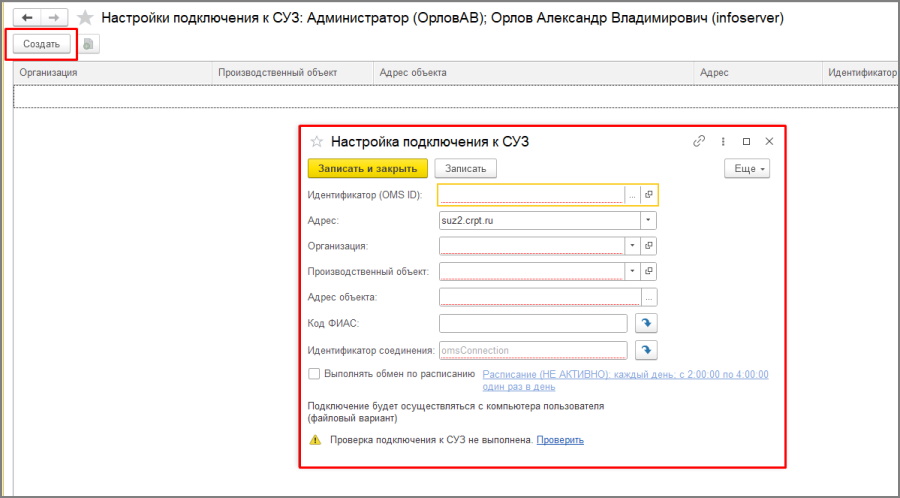This screenshot has width=900, height=498.
Task: Expand the Организация dropdown list
Action: point(632,246)
